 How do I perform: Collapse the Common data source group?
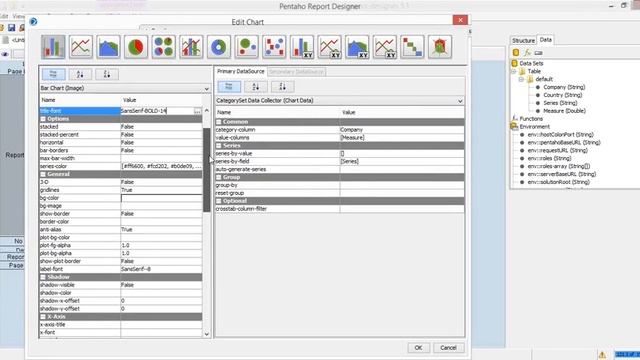tap(219, 122)
